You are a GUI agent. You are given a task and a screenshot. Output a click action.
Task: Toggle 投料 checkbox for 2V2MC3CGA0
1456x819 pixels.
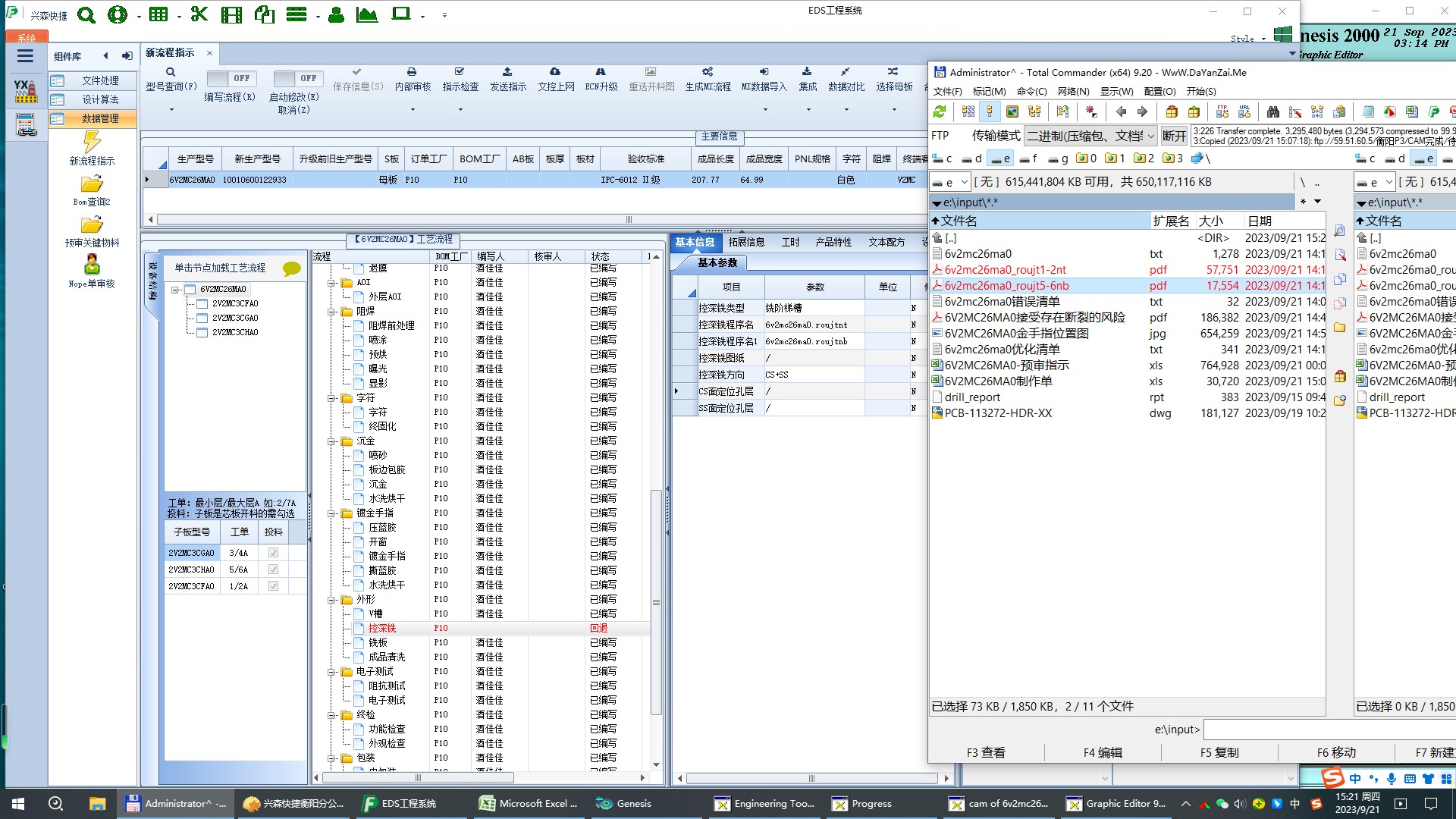click(273, 553)
